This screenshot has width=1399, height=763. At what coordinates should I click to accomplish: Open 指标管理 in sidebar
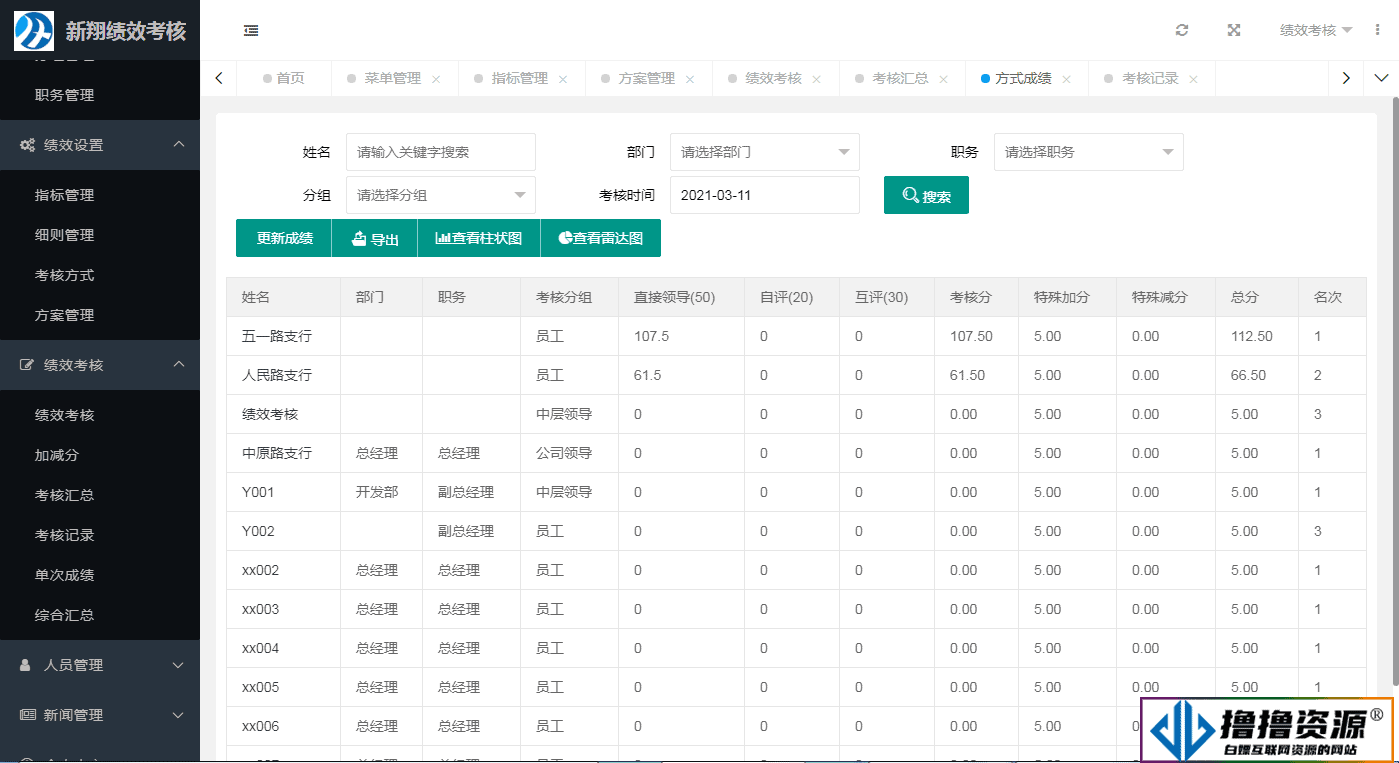coord(100,195)
